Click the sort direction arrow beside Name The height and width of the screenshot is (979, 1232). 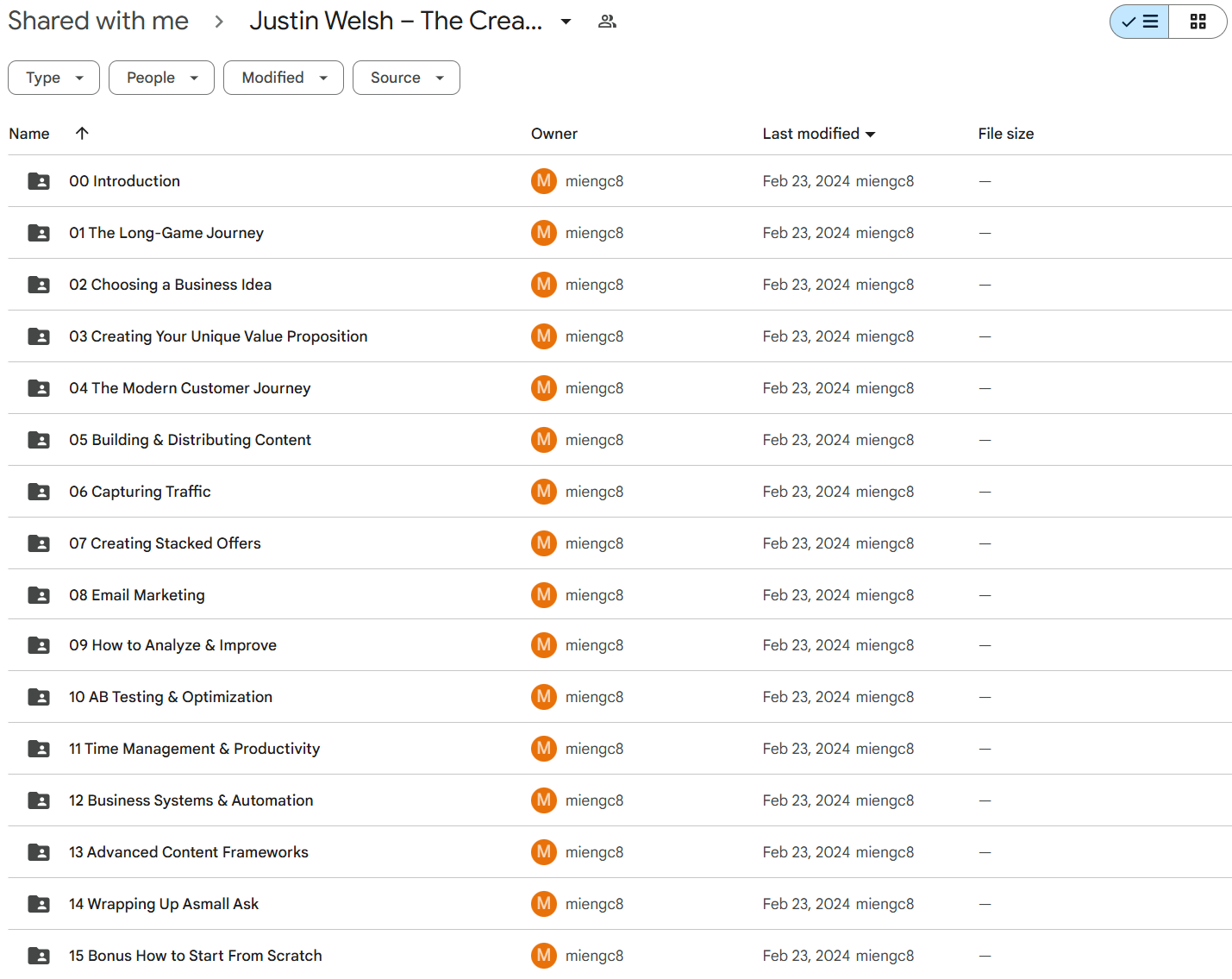coord(82,133)
